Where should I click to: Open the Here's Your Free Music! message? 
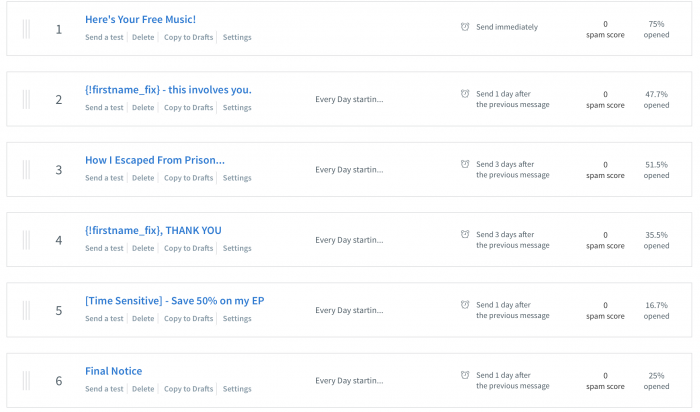point(140,20)
